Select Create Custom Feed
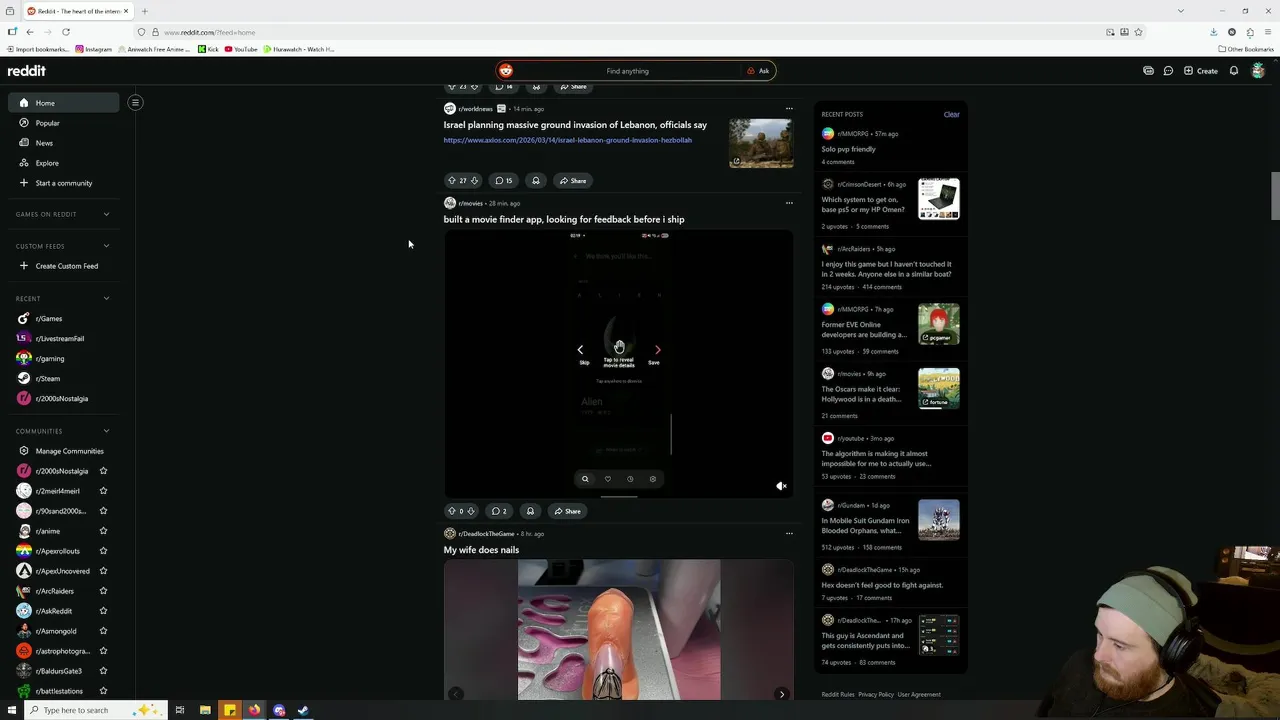1280x720 pixels. 64,266
